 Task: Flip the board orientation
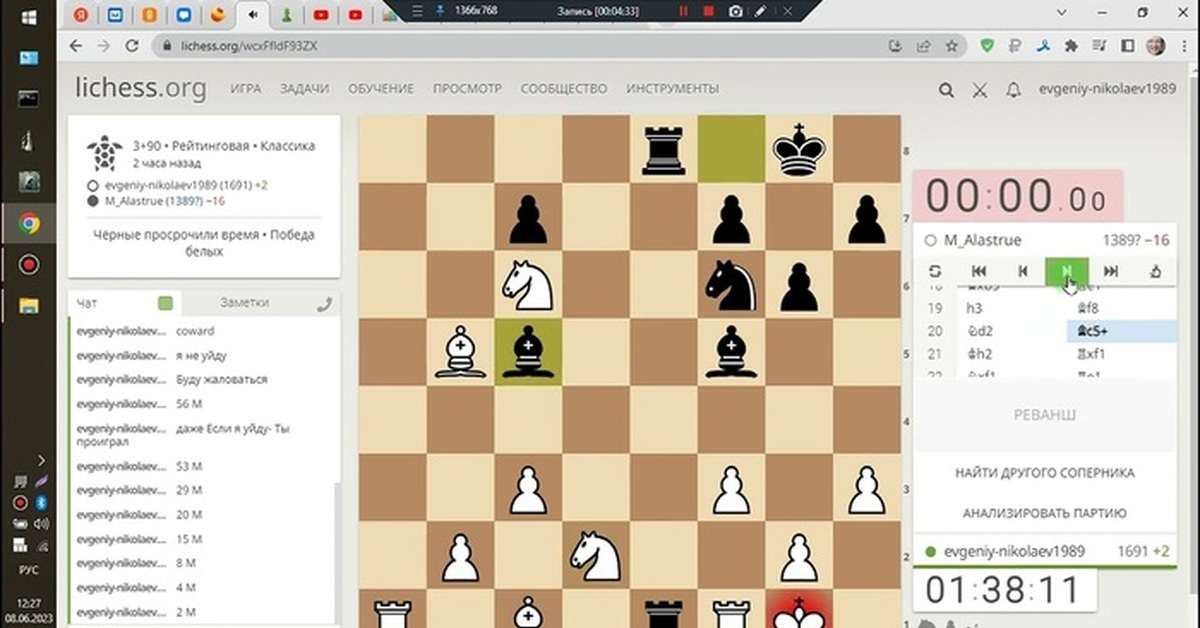tap(935, 271)
